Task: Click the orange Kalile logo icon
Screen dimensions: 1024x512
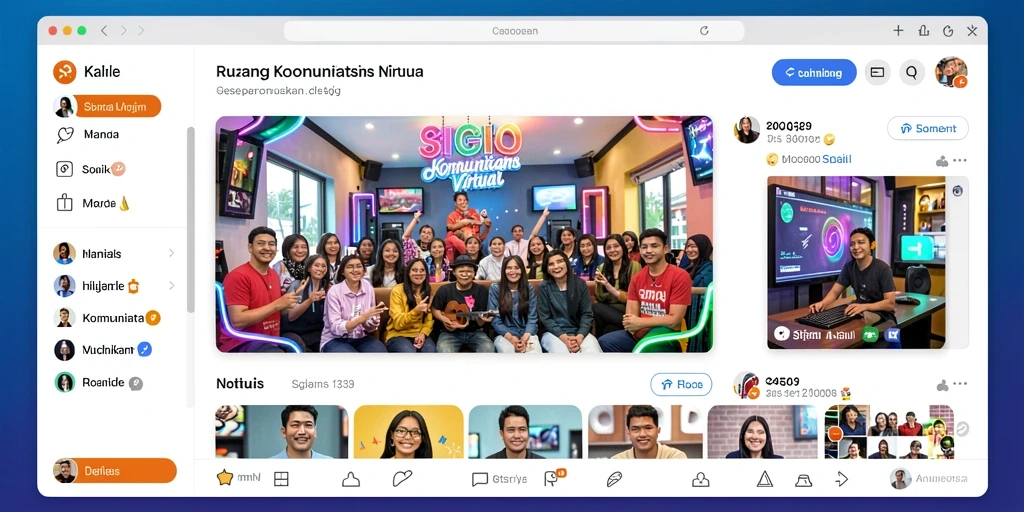Action: (x=65, y=72)
